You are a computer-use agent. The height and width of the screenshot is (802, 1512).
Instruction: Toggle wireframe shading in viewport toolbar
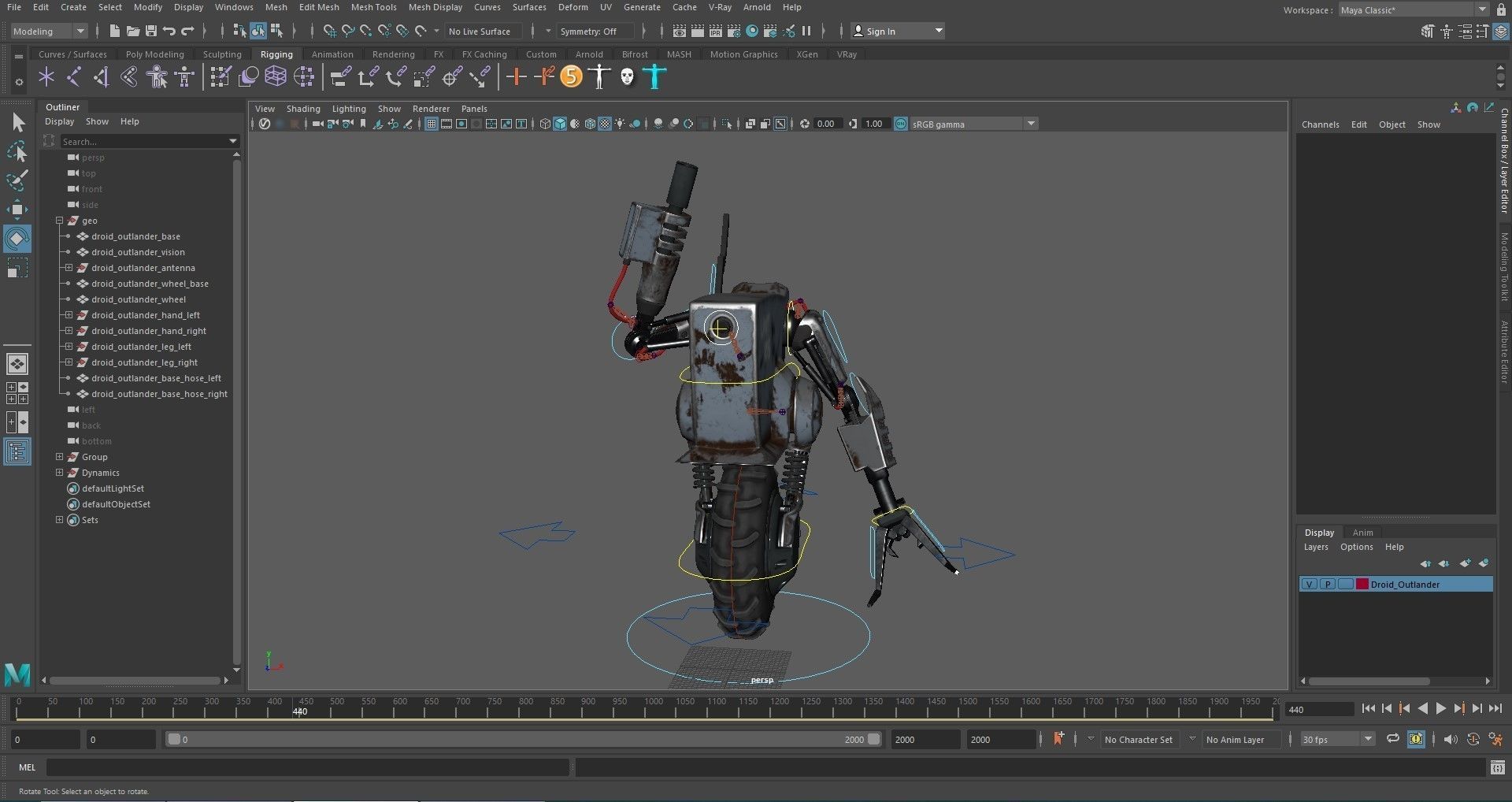tap(545, 124)
